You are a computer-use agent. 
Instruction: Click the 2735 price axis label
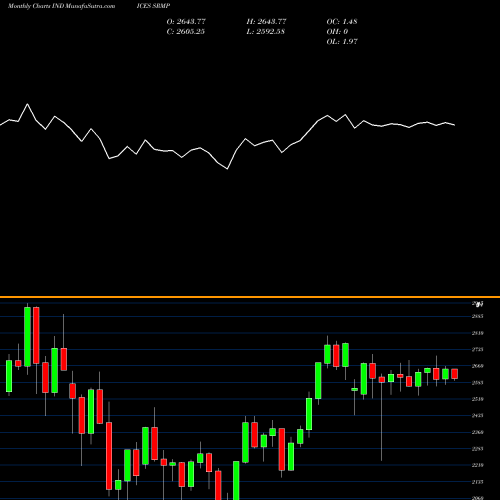(x=478, y=349)
